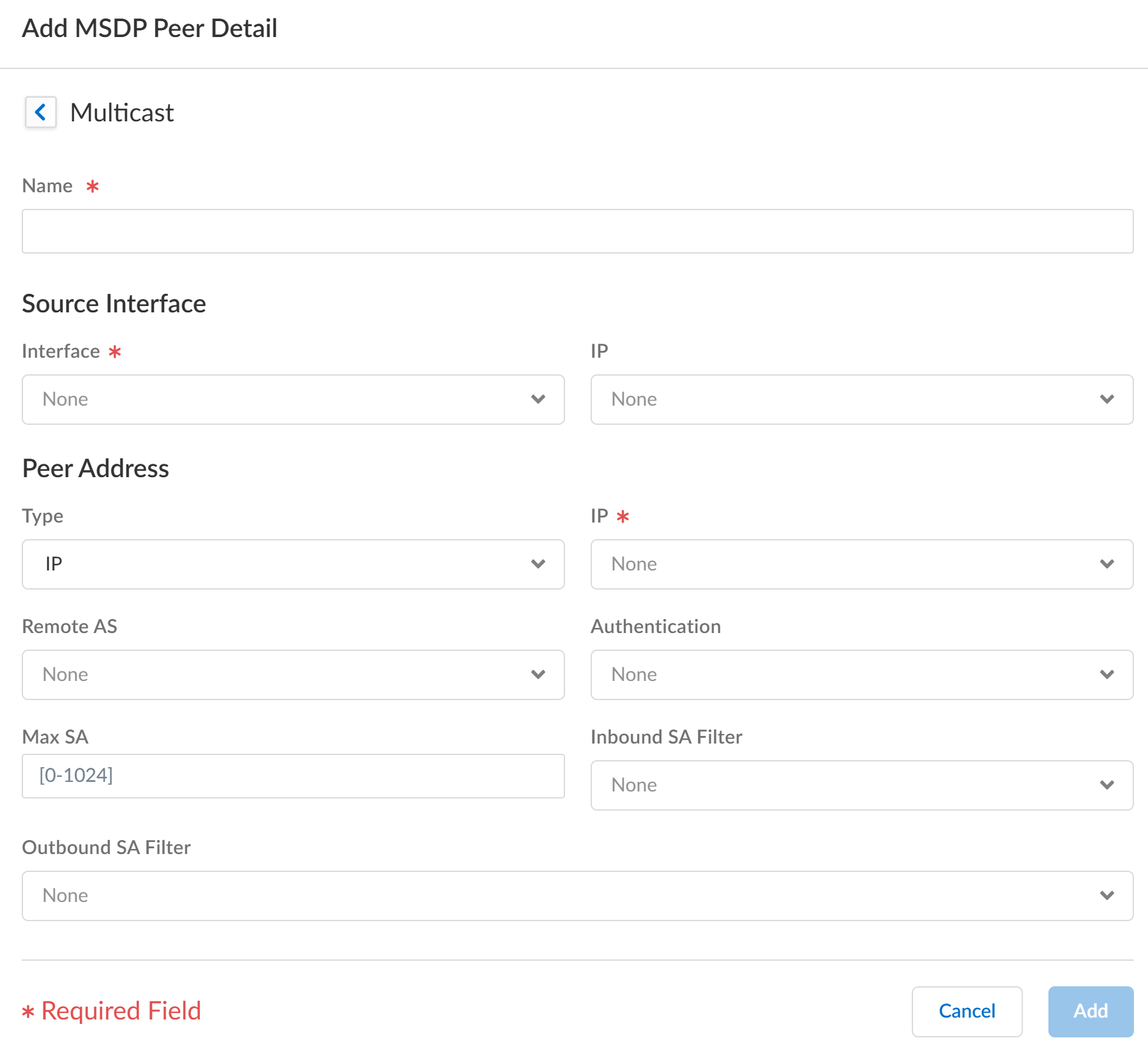Click the Name text input field
This screenshot has height=1054, width=1148.
[577, 231]
